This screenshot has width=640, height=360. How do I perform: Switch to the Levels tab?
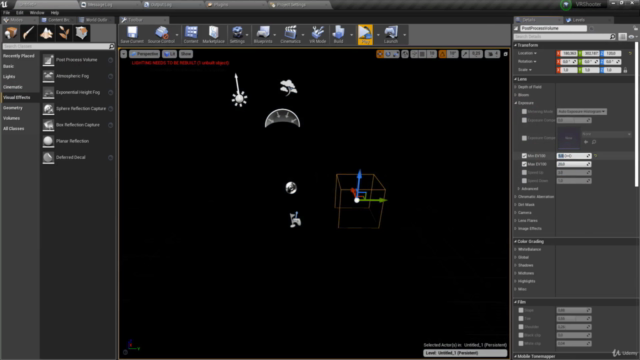click(578, 20)
